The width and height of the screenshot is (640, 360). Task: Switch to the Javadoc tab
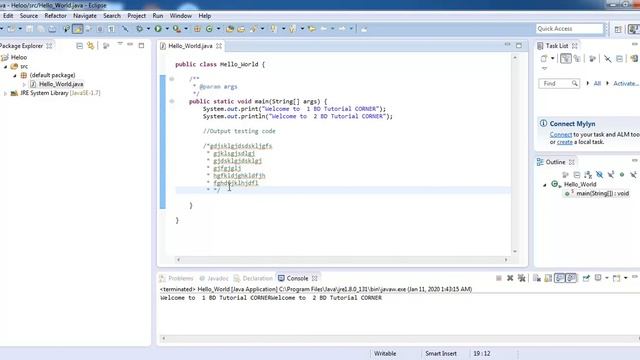(x=214, y=278)
